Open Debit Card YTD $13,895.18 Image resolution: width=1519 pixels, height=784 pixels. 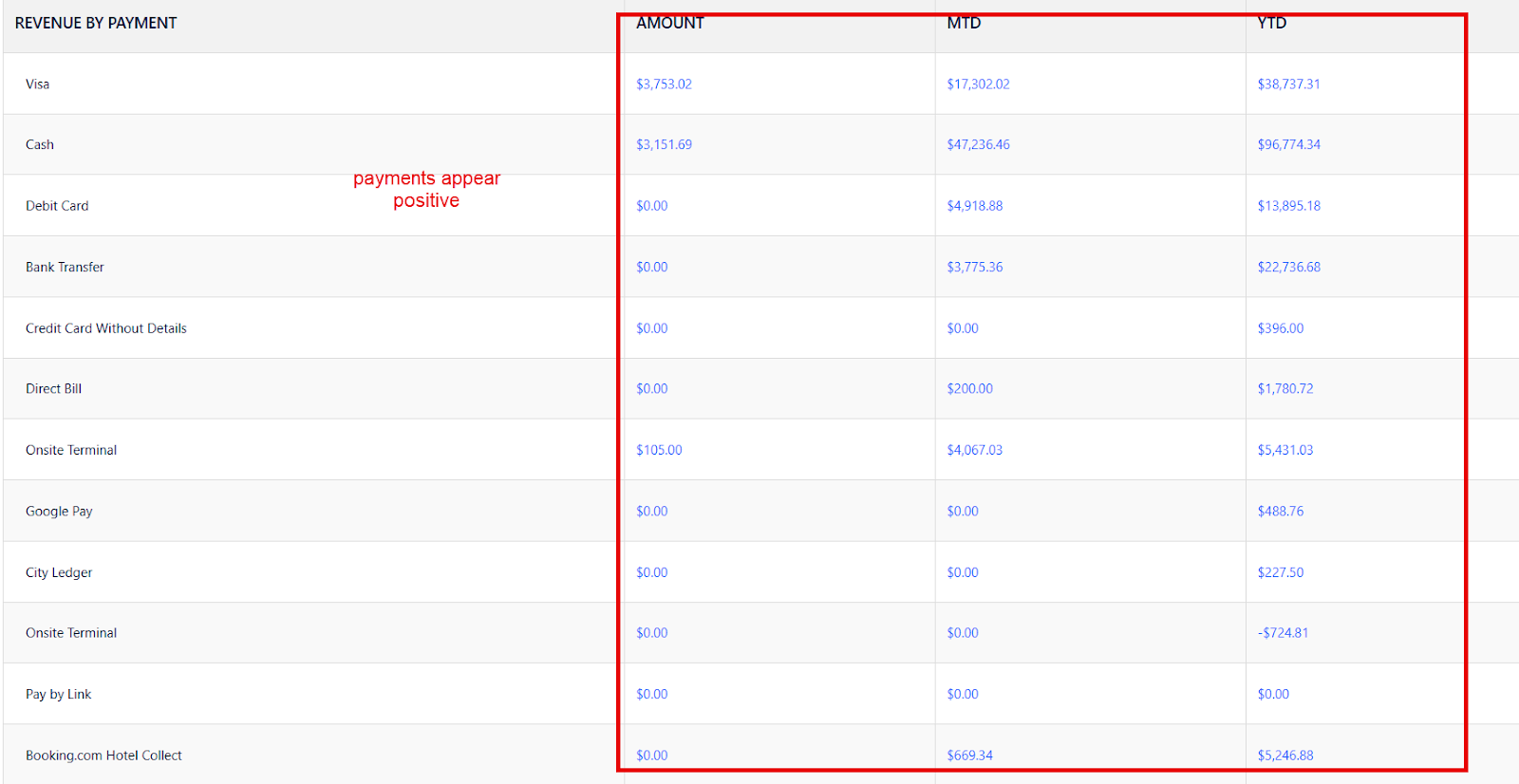[x=1288, y=206]
